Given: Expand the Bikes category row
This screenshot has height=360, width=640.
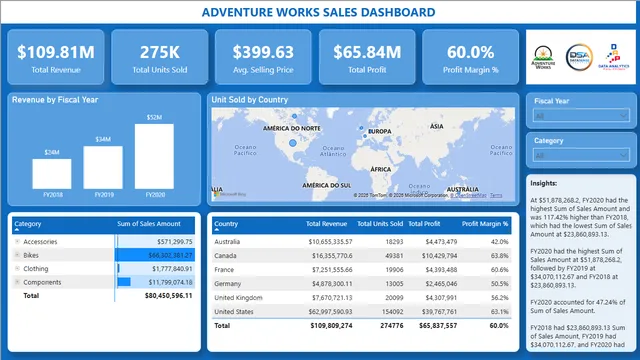Looking at the screenshot, I should click(17, 255).
